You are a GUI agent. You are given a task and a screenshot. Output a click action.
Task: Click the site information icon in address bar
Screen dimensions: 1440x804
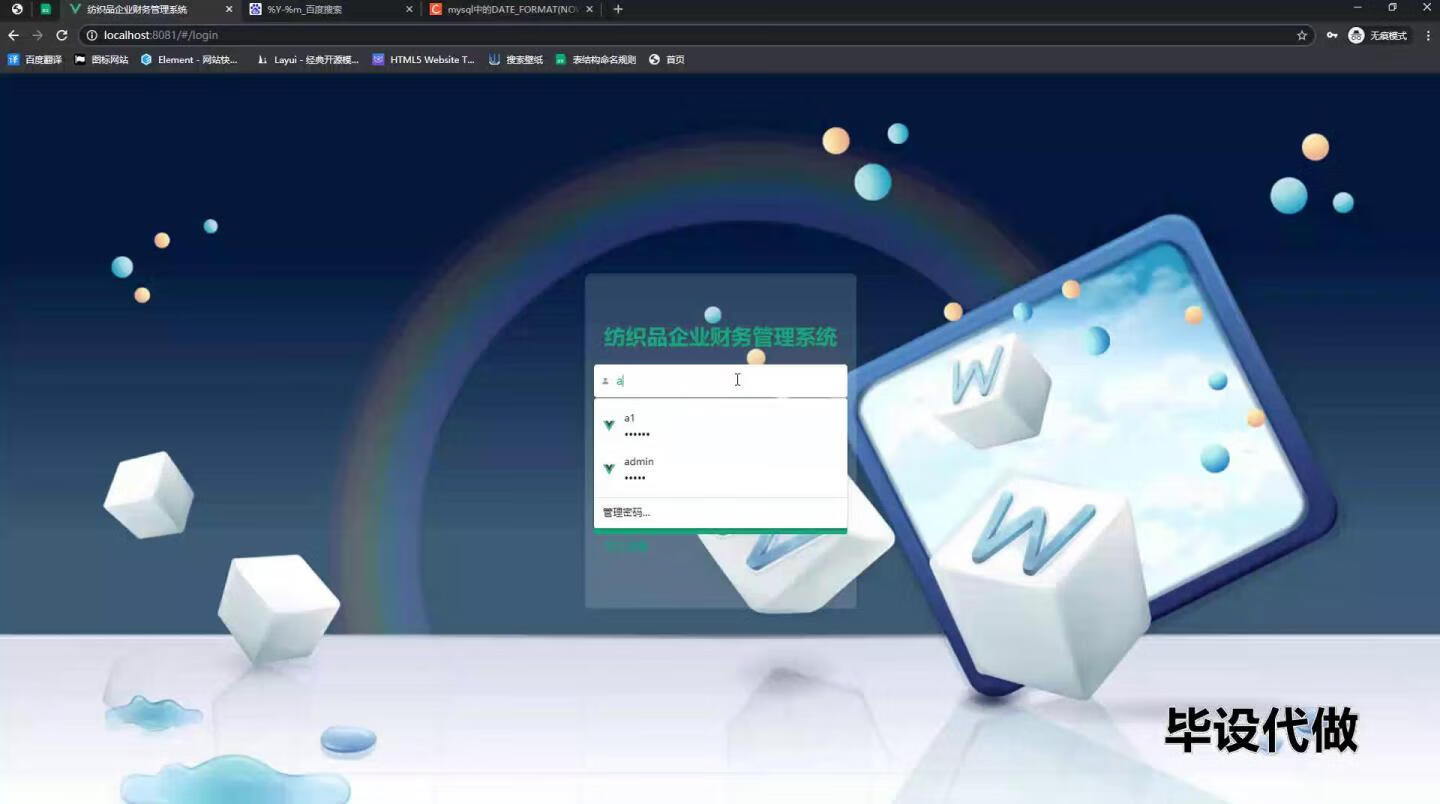[92, 35]
